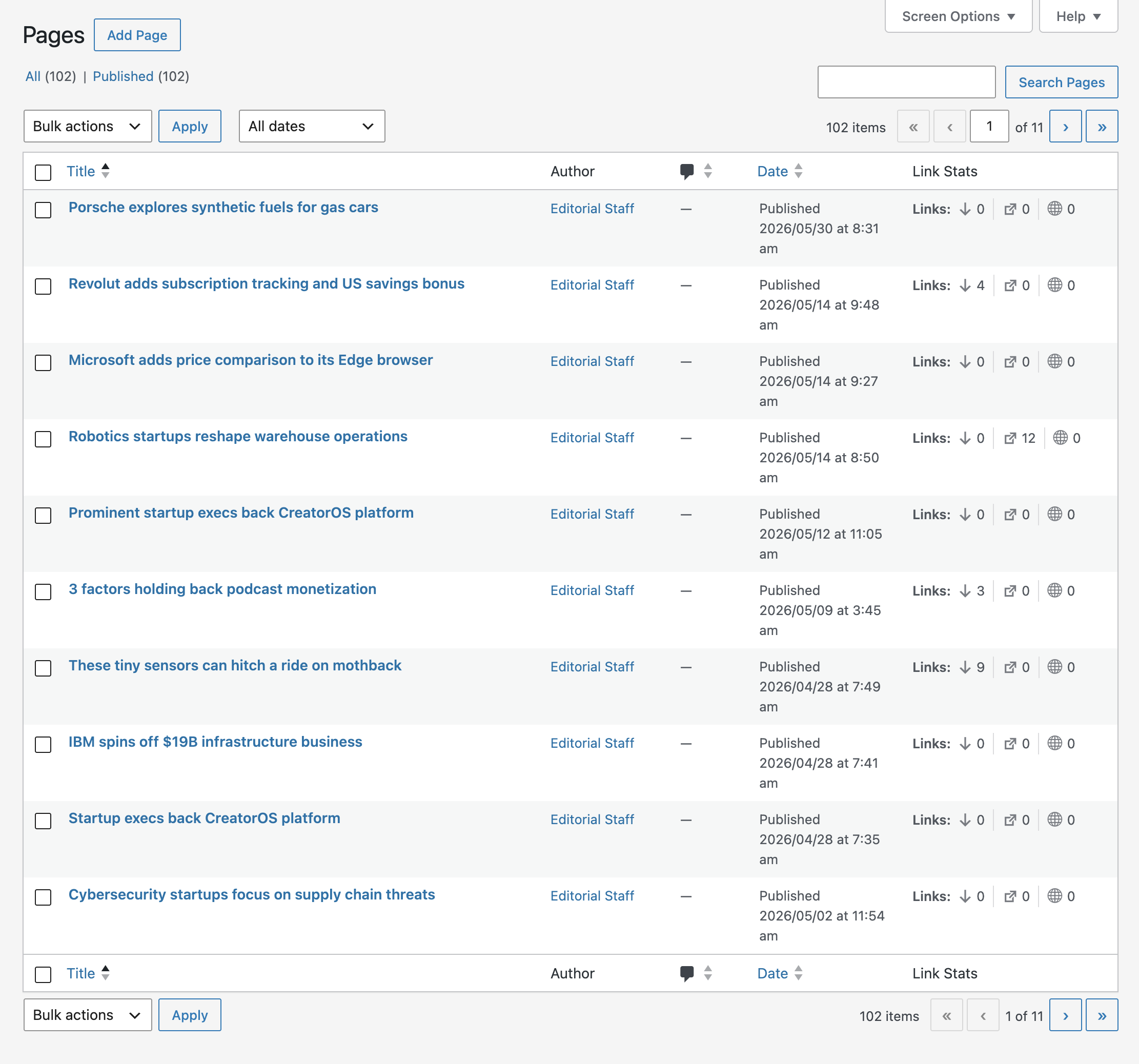Go to next page using top arrow
Screen dimensions: 1139x1064
point(1065,127)
